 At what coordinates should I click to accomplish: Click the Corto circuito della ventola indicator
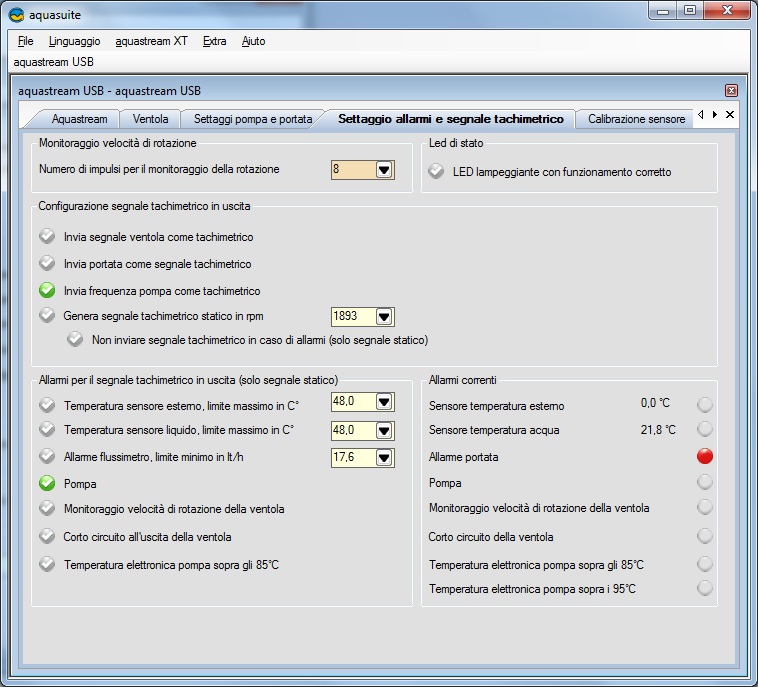(x=705, y=536)
